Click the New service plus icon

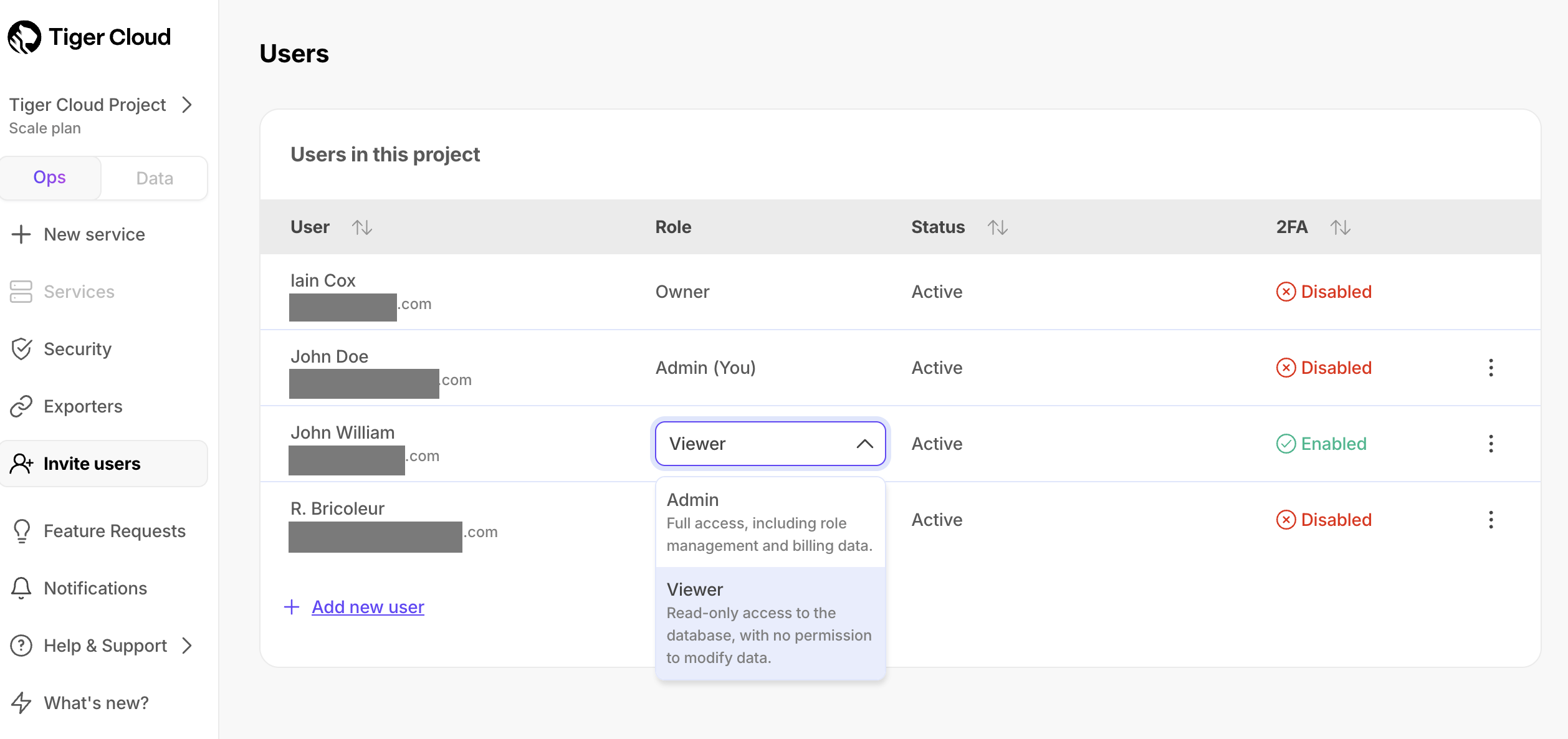[x=21, y=234]
